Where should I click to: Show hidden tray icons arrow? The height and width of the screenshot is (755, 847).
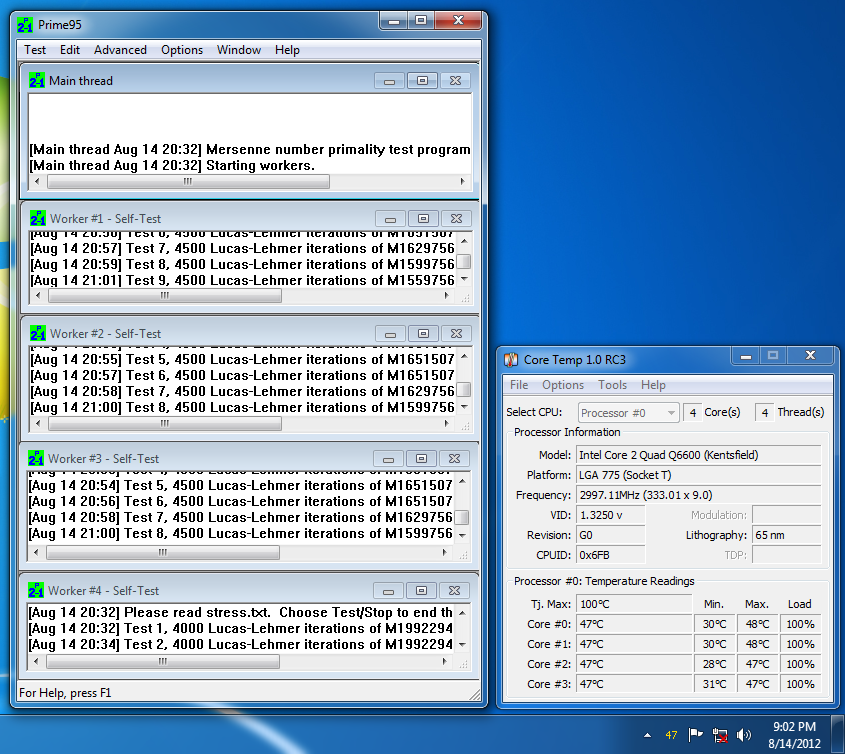coord(647,735)
